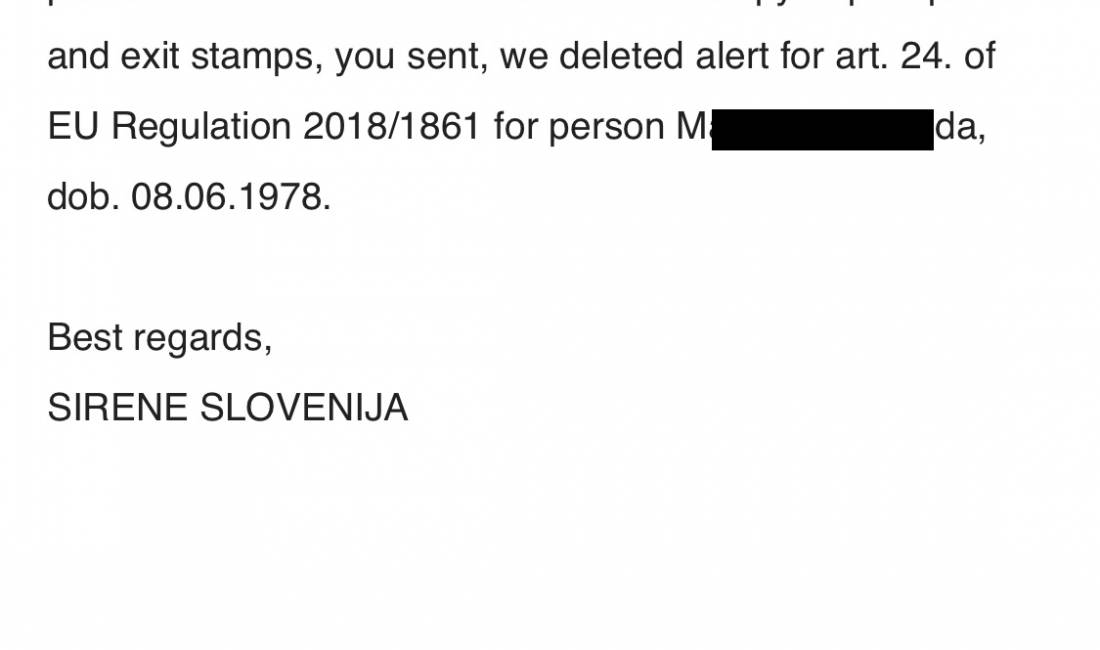Click the word stamps
Image resolution: width=1100 pixels, height=650 pixels.
point(253,59)
